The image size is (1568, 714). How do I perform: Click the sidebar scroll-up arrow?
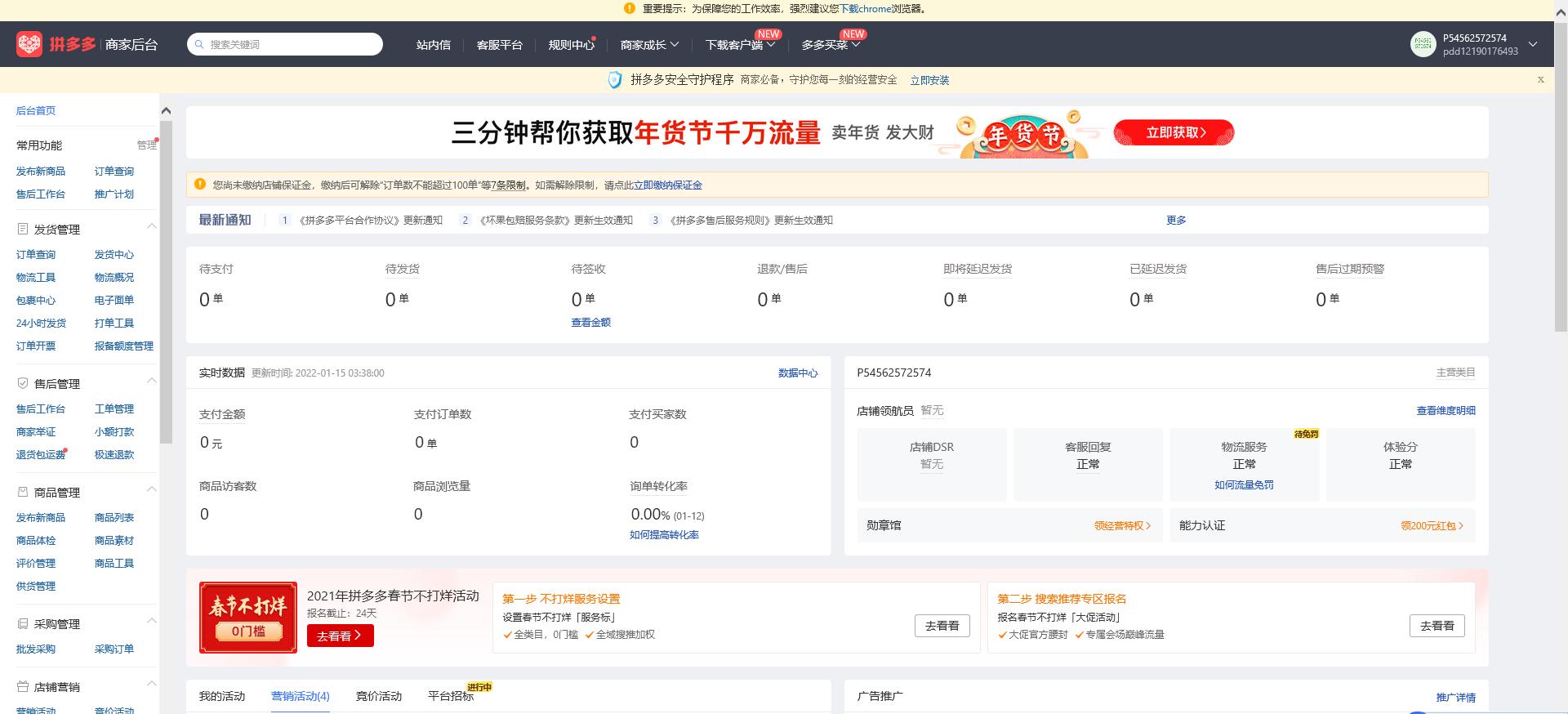click(x=166, y=111)
